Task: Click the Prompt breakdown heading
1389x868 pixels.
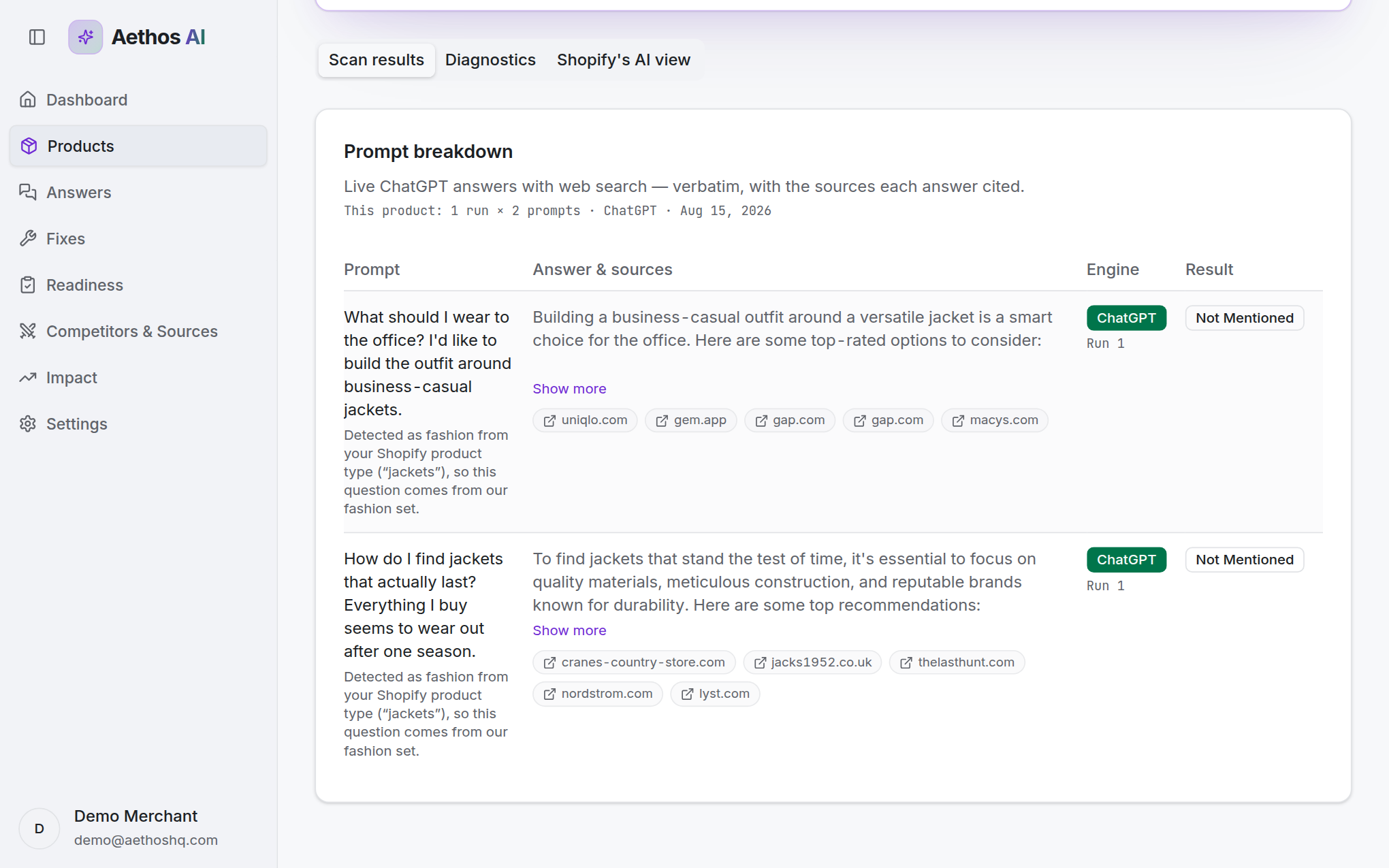Action: click(x=428, y=152)
